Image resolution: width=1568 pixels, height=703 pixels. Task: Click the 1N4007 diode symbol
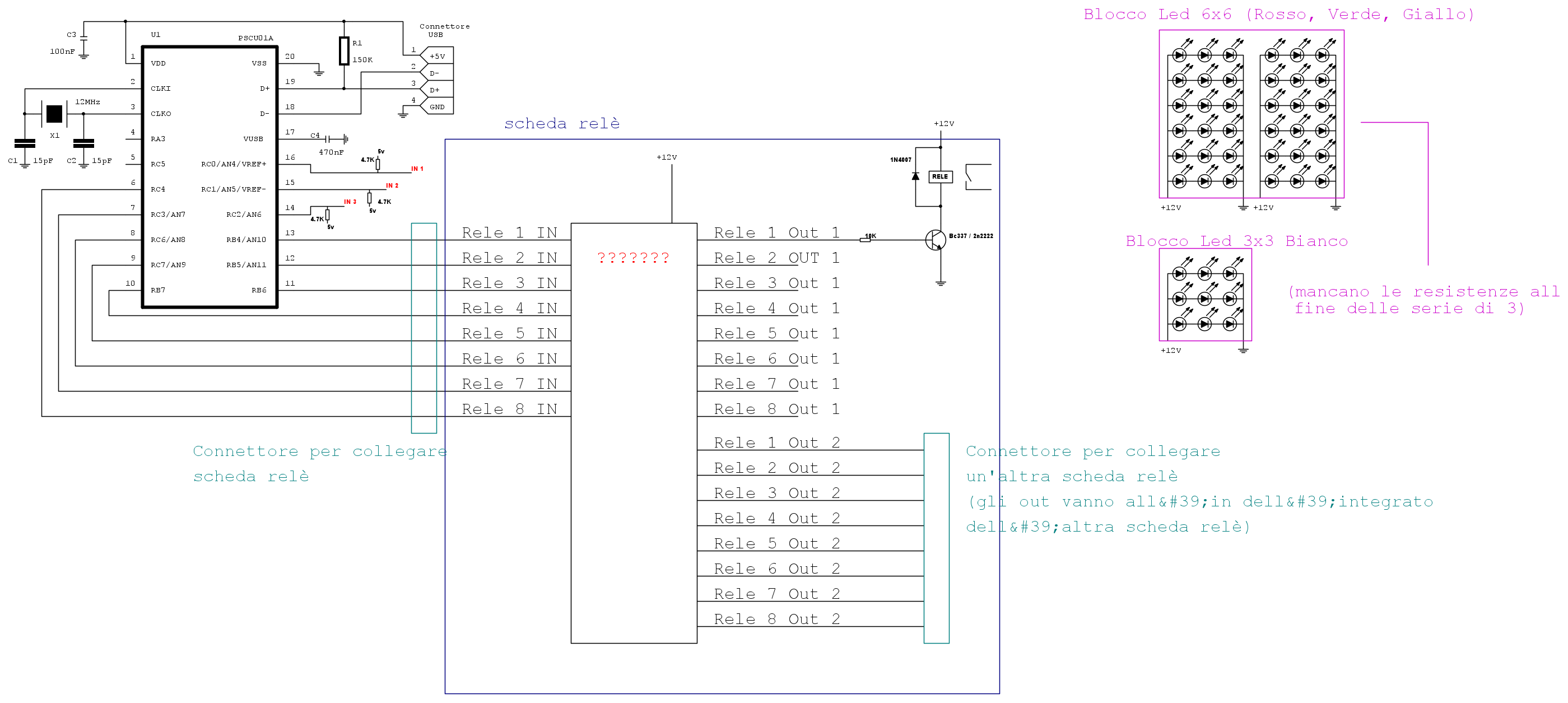click(915, 176)
